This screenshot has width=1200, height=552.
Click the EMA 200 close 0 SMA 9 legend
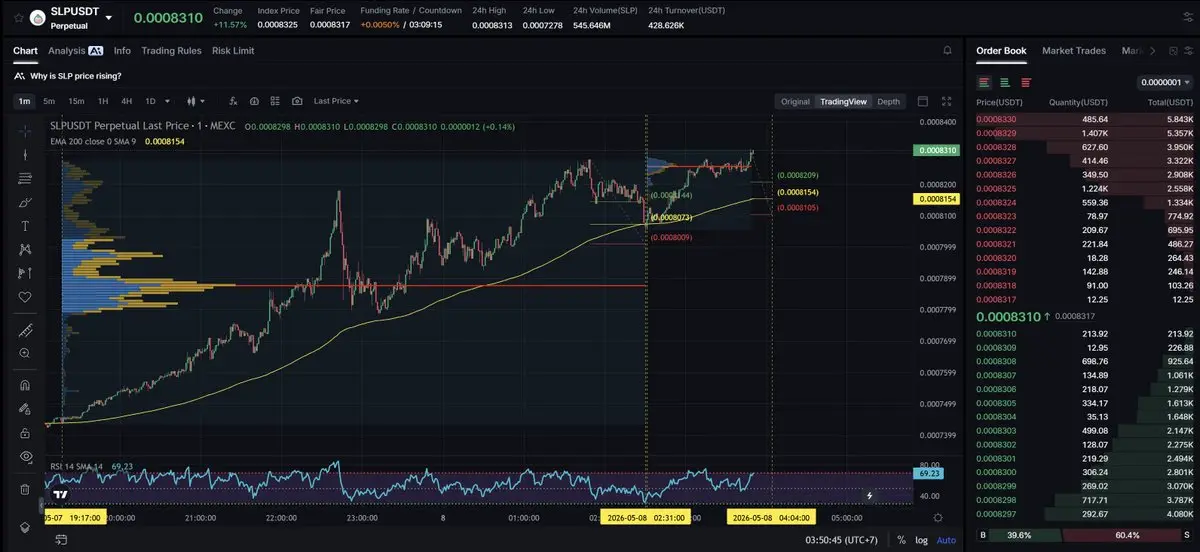(93, 142)
